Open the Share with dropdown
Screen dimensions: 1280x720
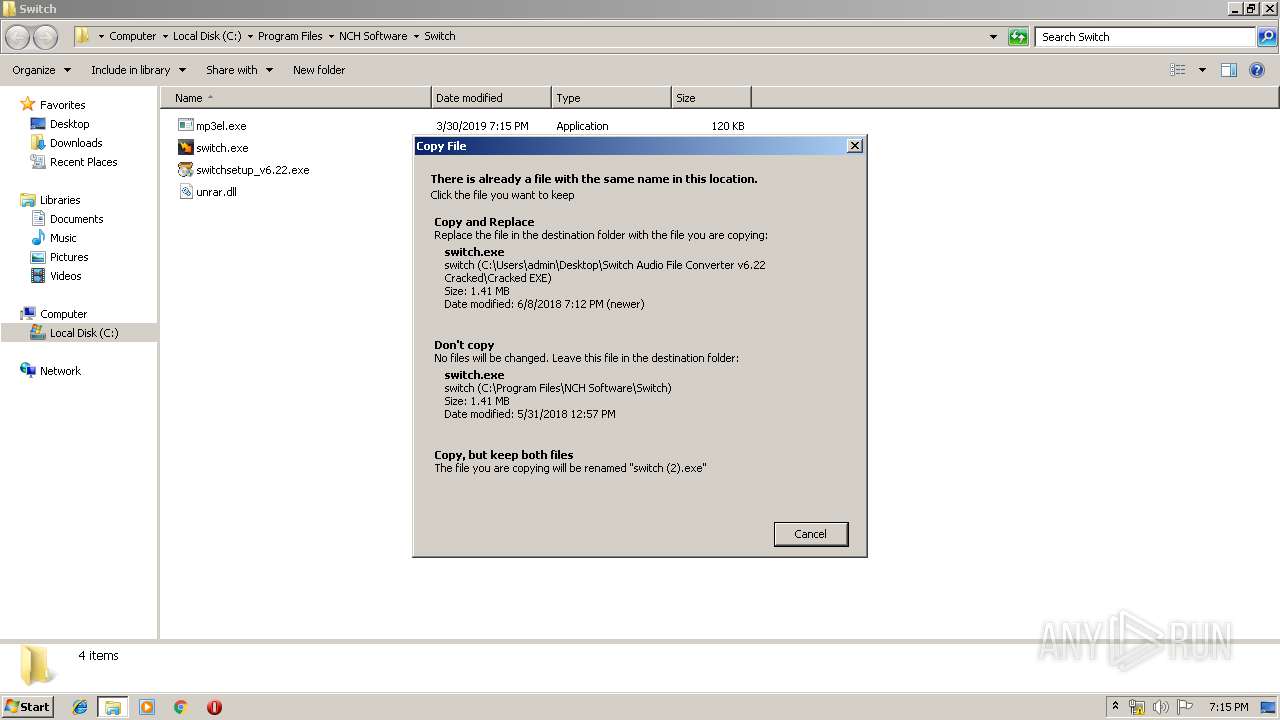[239, 70]
